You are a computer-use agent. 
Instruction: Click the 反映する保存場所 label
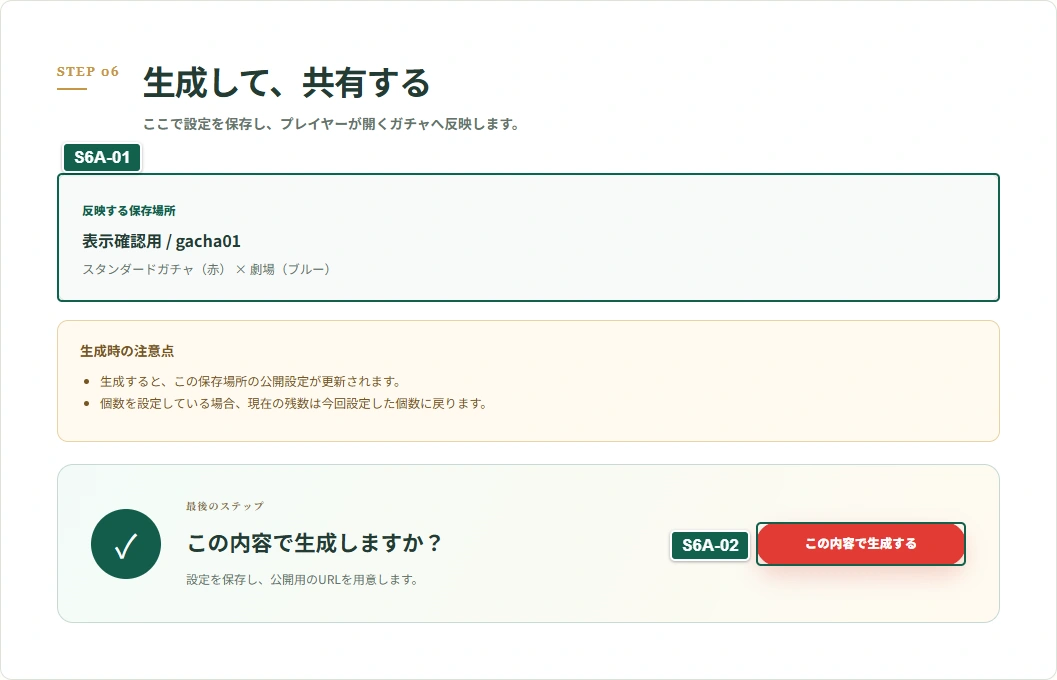[x=129, y=211]
